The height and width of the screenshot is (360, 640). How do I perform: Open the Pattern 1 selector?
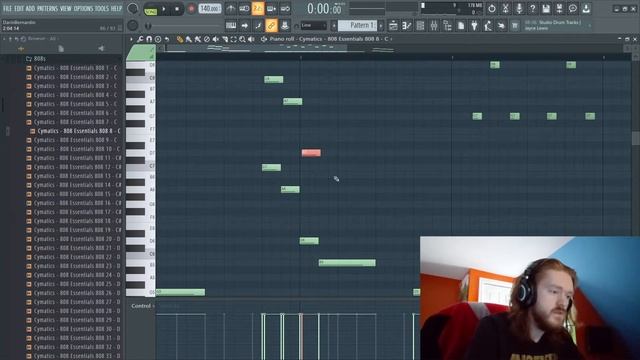pos(358,25)
